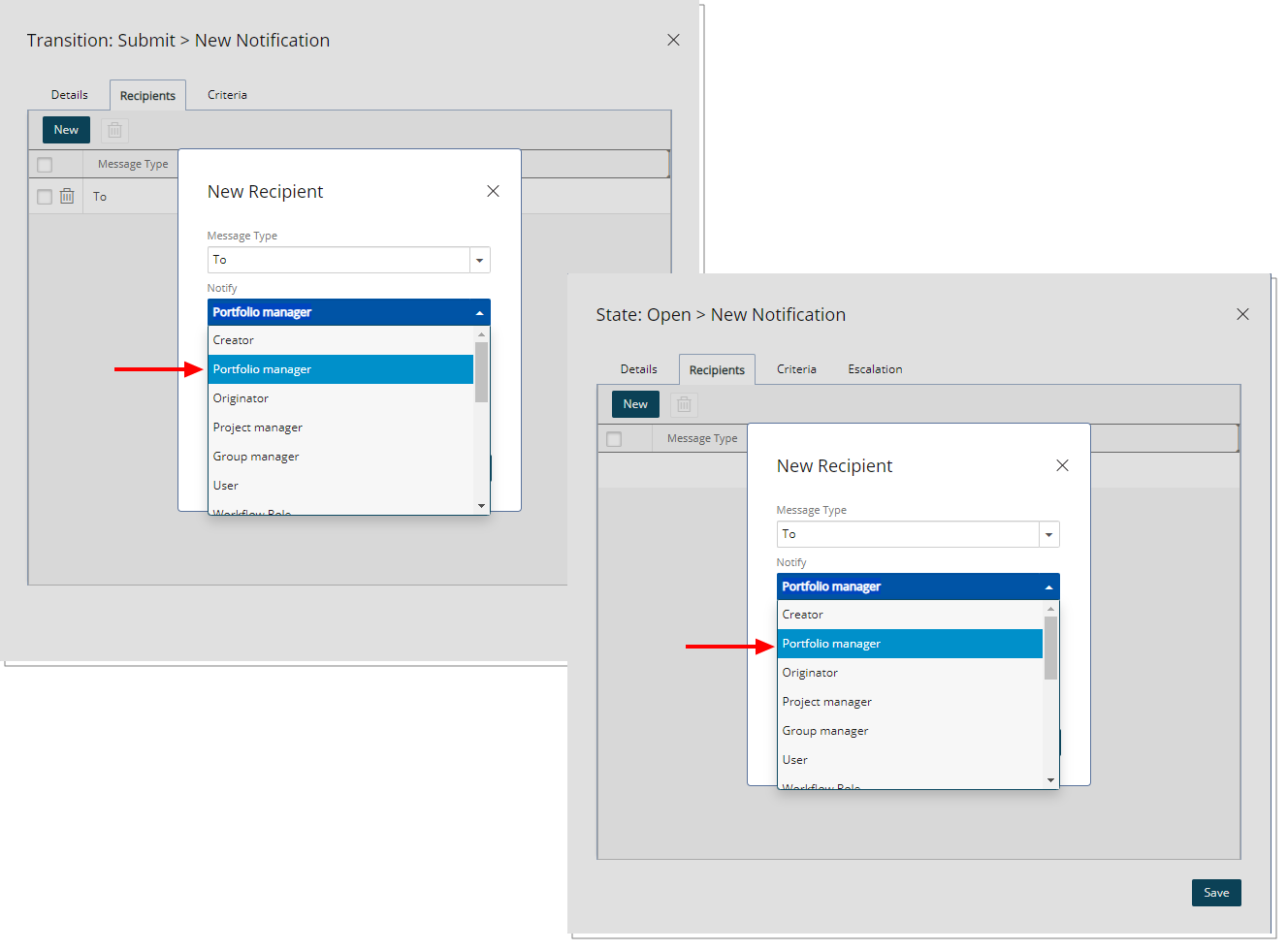
Task: Click scroll-down arrow of Notify list in State: Open
Action: 1050,779
